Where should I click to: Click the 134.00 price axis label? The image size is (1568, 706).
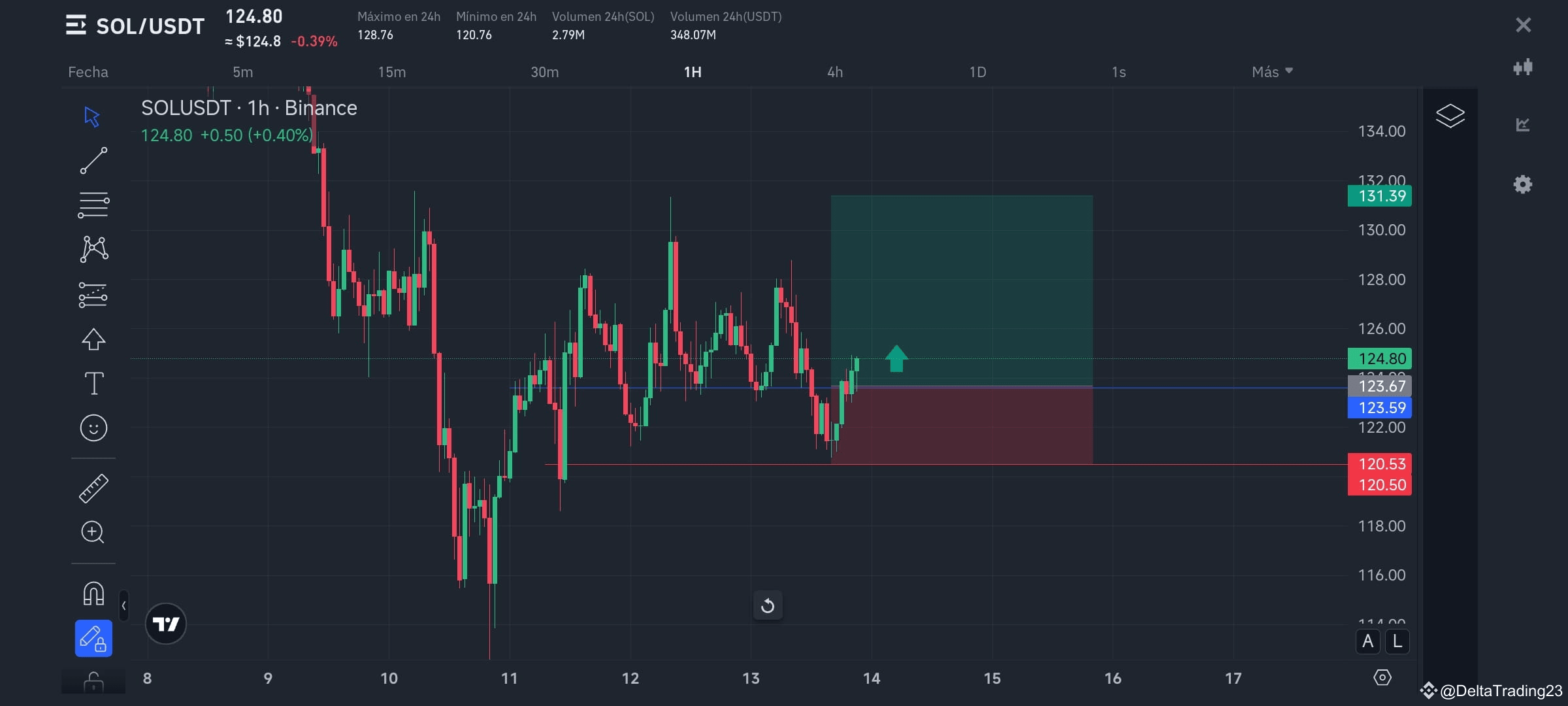1381,131
